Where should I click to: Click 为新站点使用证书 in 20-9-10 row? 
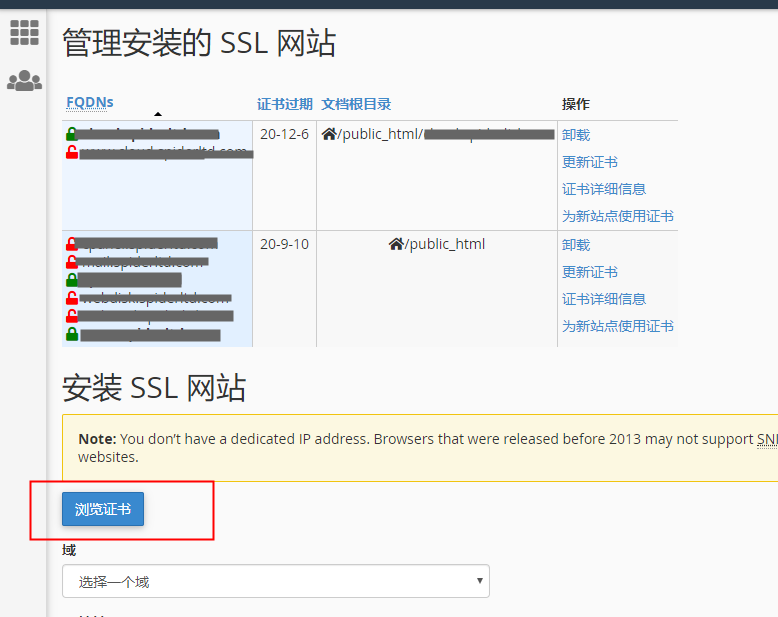(x=618, y=326)
